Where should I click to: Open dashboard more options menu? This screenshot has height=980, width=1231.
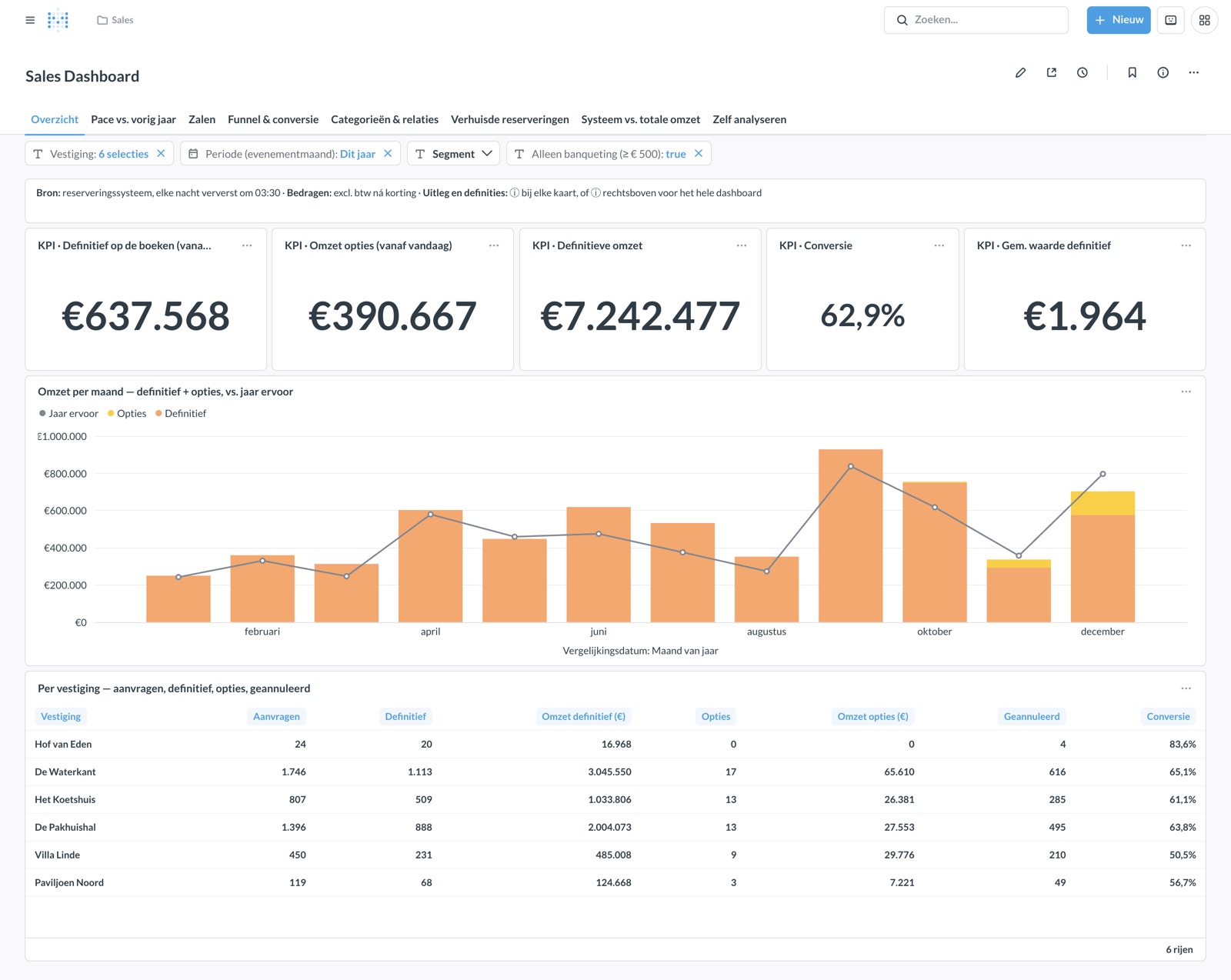(x=1193, y=72)
